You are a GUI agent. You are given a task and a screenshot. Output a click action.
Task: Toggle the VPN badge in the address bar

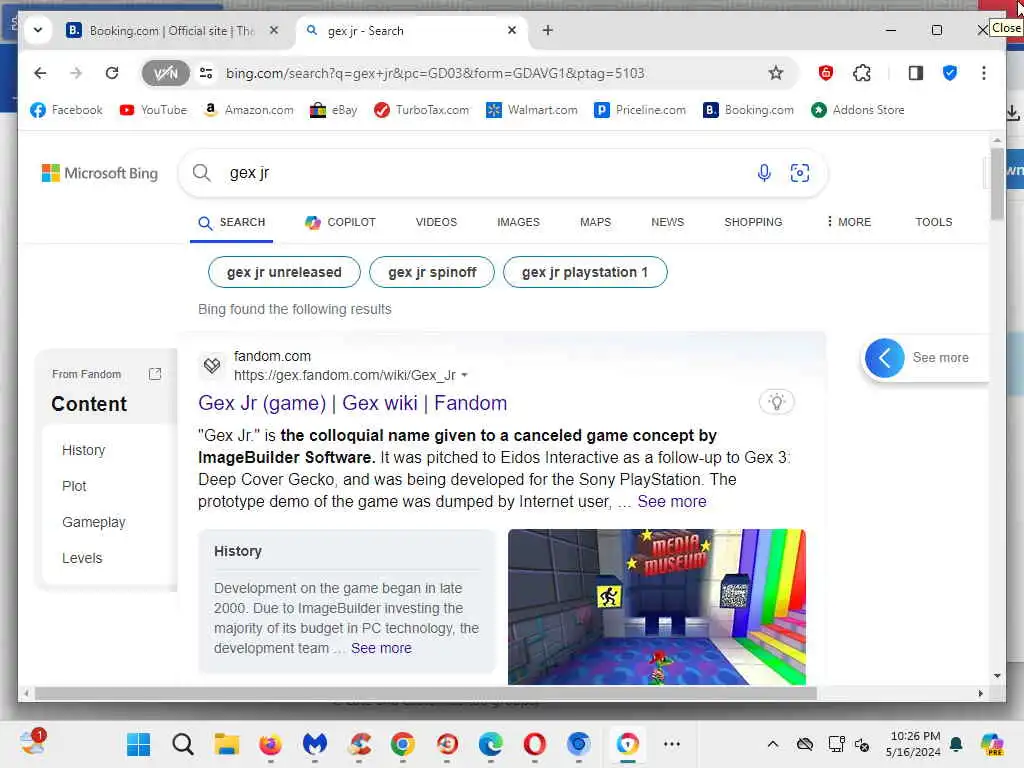[165, 73]
